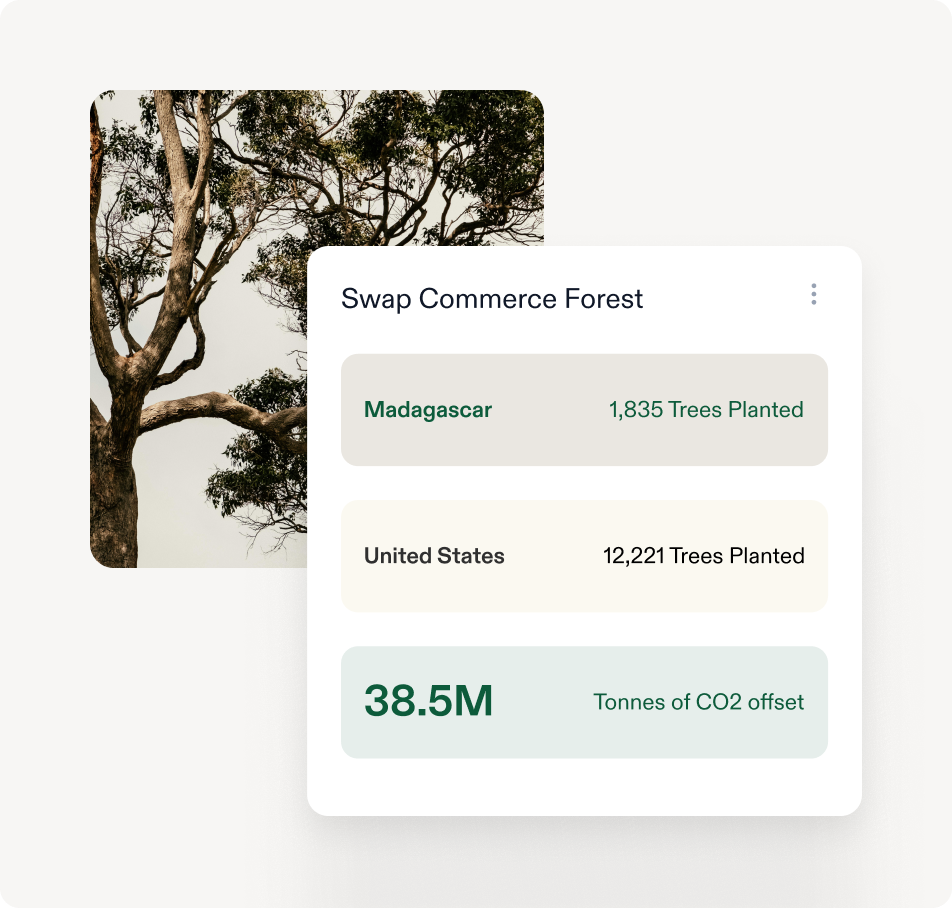The width and height of the screenshot is (952, 908).
Task: Open the three-dot menu on forest card
Action: (814, 294)
